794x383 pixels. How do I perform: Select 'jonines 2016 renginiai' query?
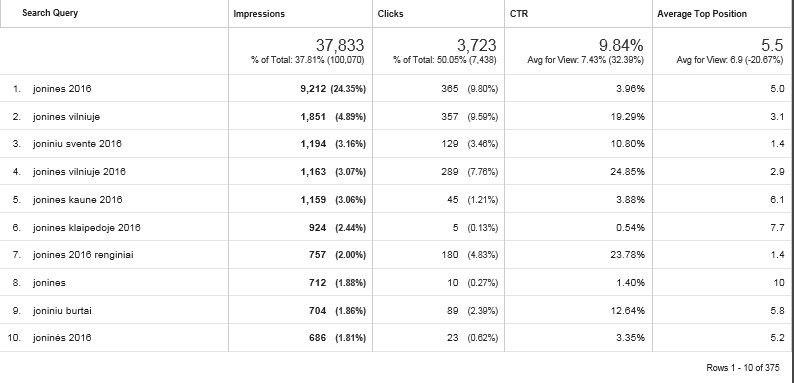pos(83,255)
